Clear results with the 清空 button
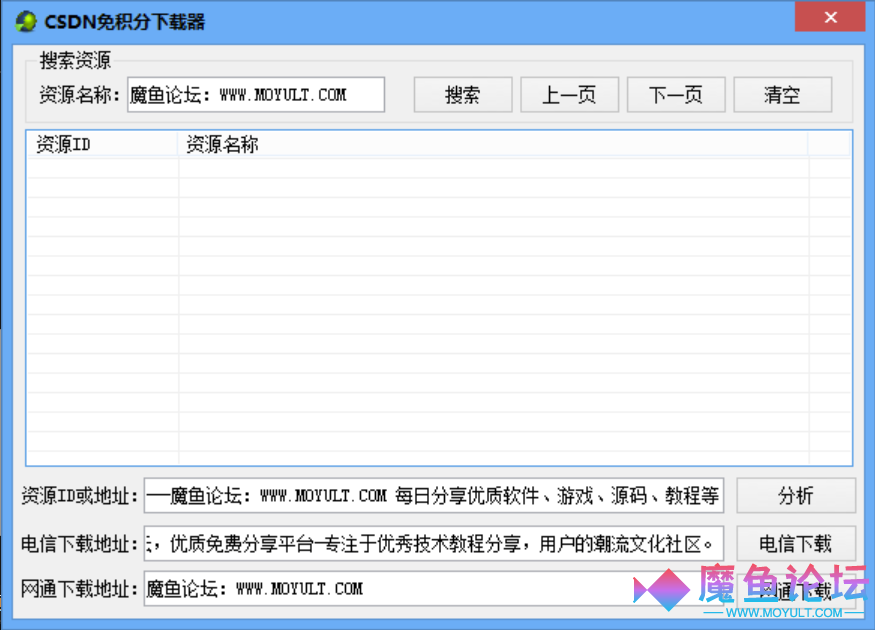 click(782, 95)
